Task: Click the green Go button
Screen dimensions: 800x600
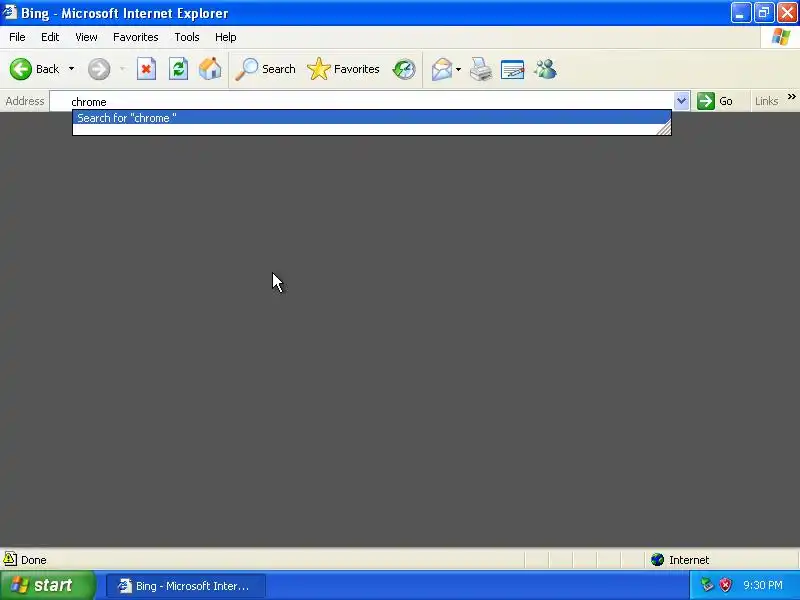Action: click(x=715, y=101)
